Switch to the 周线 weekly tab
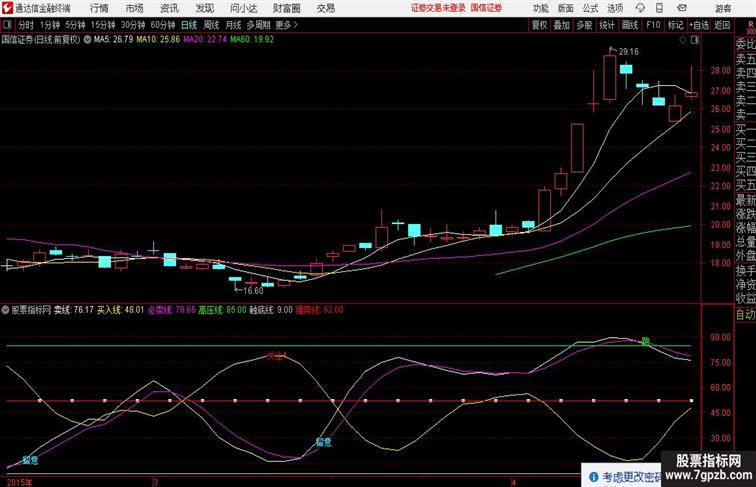The image size is (756, 487). [x=211, y=25]
